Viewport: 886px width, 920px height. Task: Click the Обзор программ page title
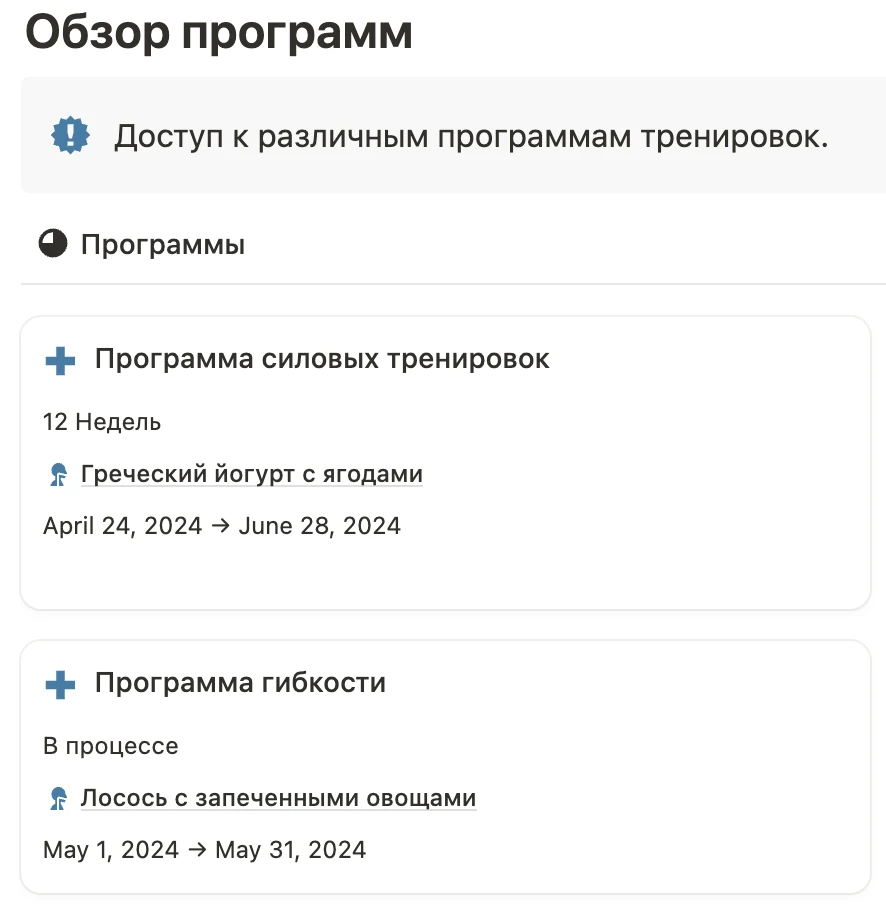(x=218, y=33)
